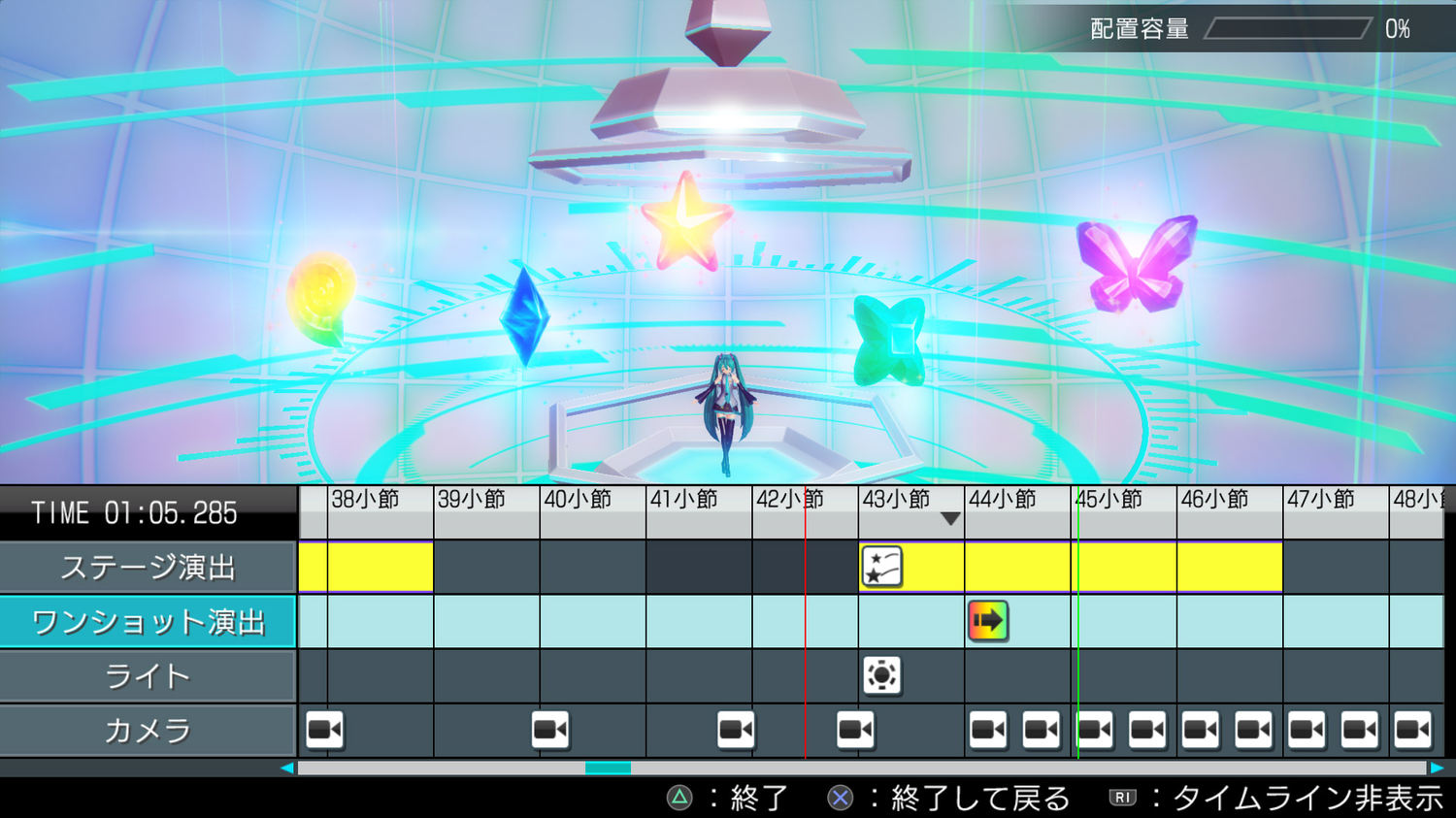The width and height of the screenshot is (1456, 818).
Task: Click the left scroll arrow of the timeline scrollbar
Action: coord(287,768)
